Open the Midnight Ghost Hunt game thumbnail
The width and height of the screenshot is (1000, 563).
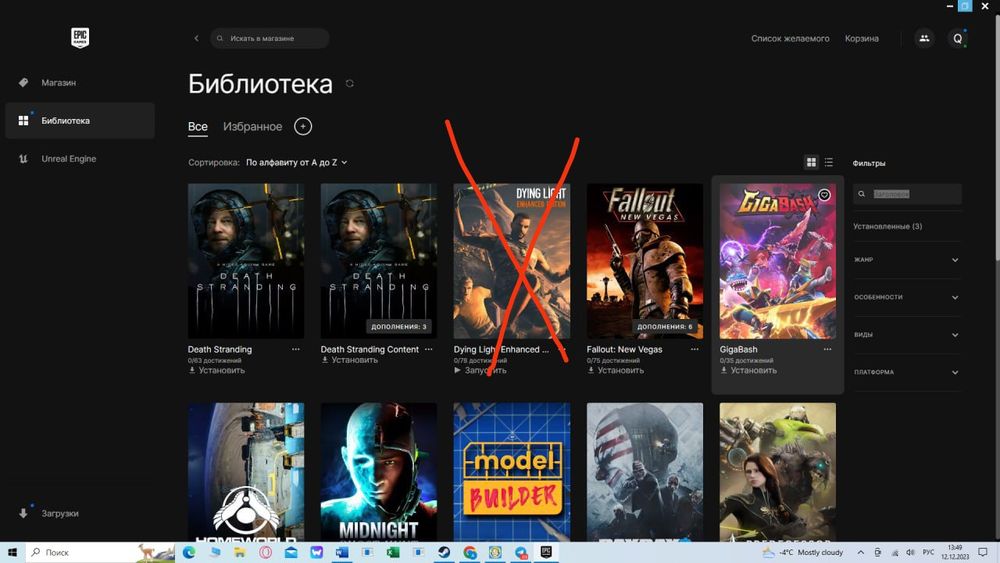(379, 472)
